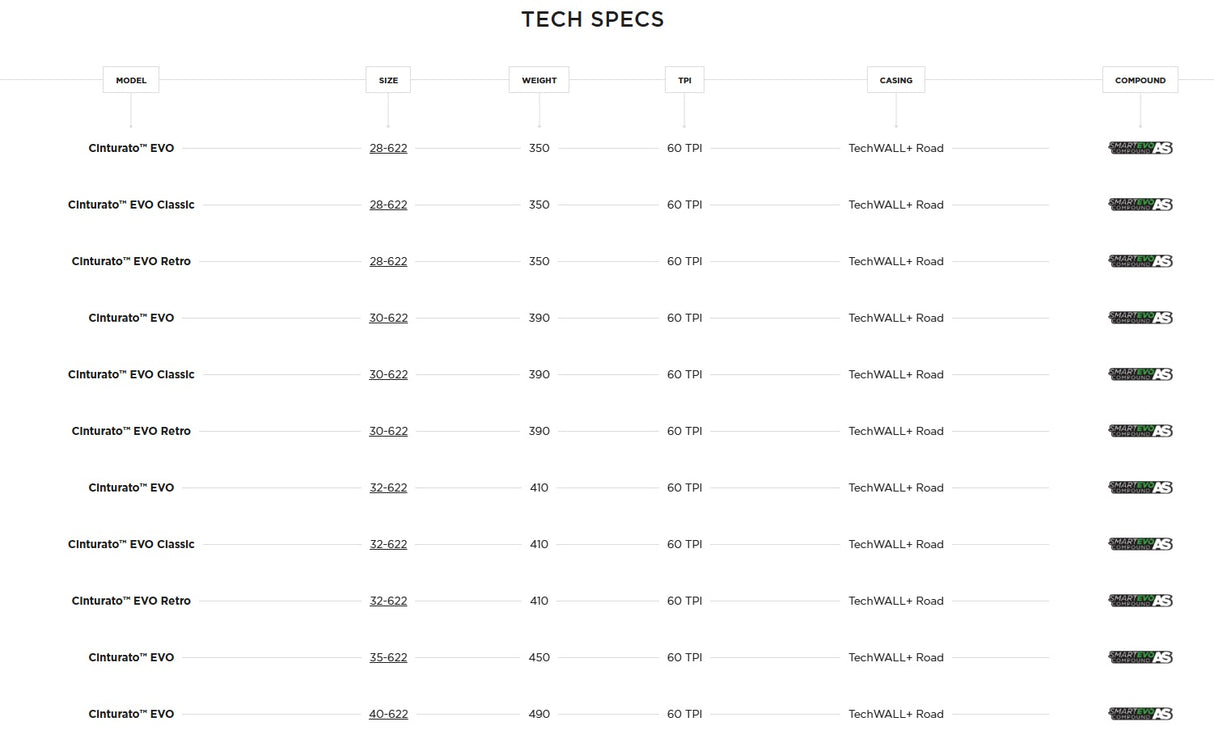Click the TechWALL+ Road casing in 40-622 row
Viewport: 1214px width, 747px height.
pyautogui.click(x=896, y=714)
